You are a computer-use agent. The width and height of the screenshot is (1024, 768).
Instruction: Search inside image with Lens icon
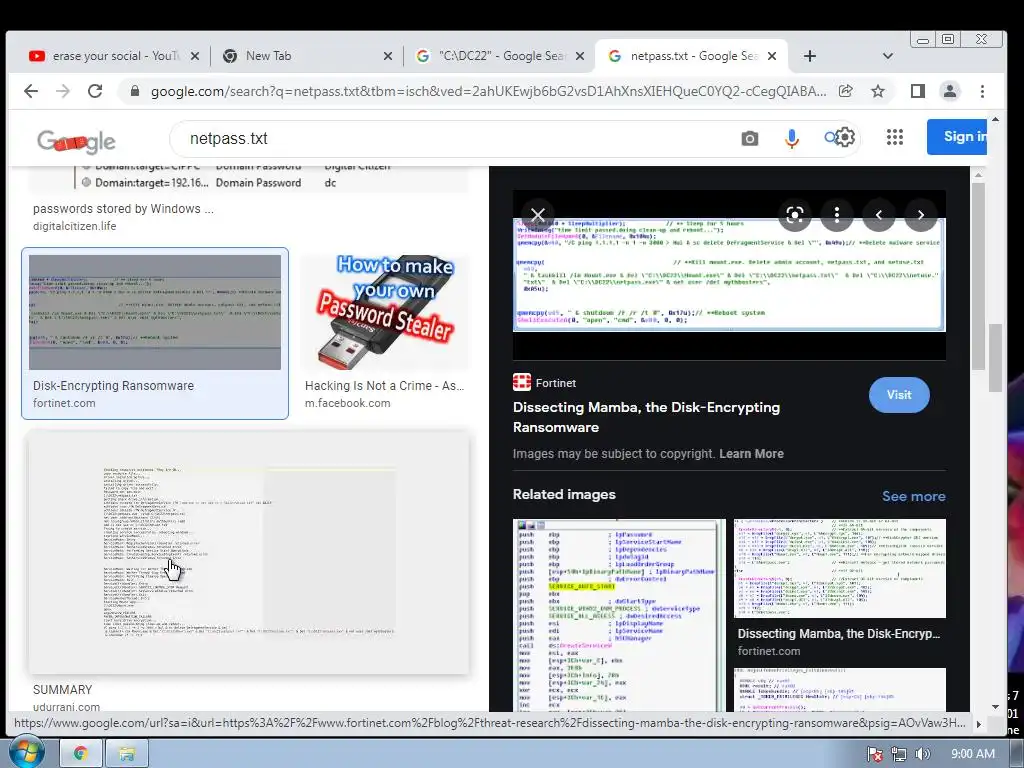coord(794,215)
